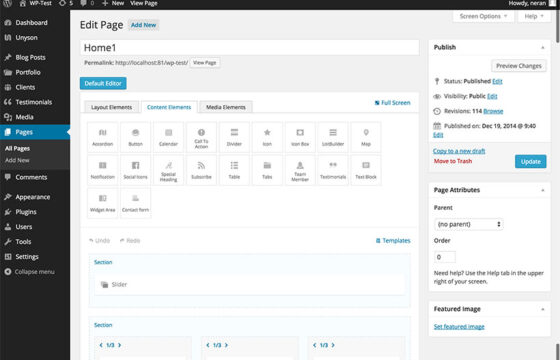
Task: Add a Divider element
Action: (x=234, y=138)
